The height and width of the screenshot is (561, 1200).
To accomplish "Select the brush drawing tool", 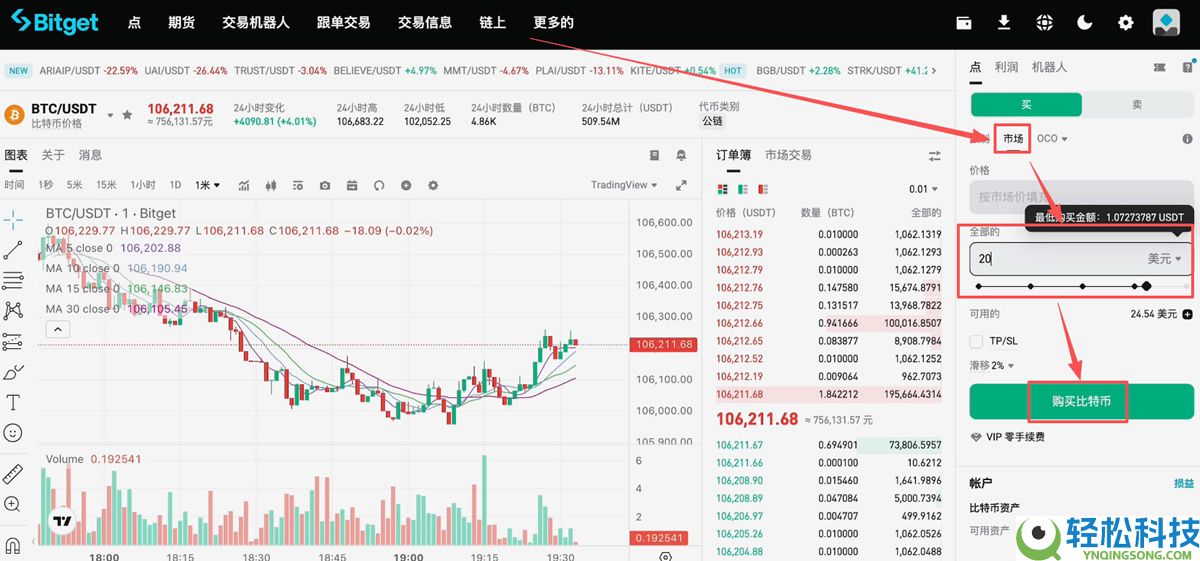I will click(13, 373).
